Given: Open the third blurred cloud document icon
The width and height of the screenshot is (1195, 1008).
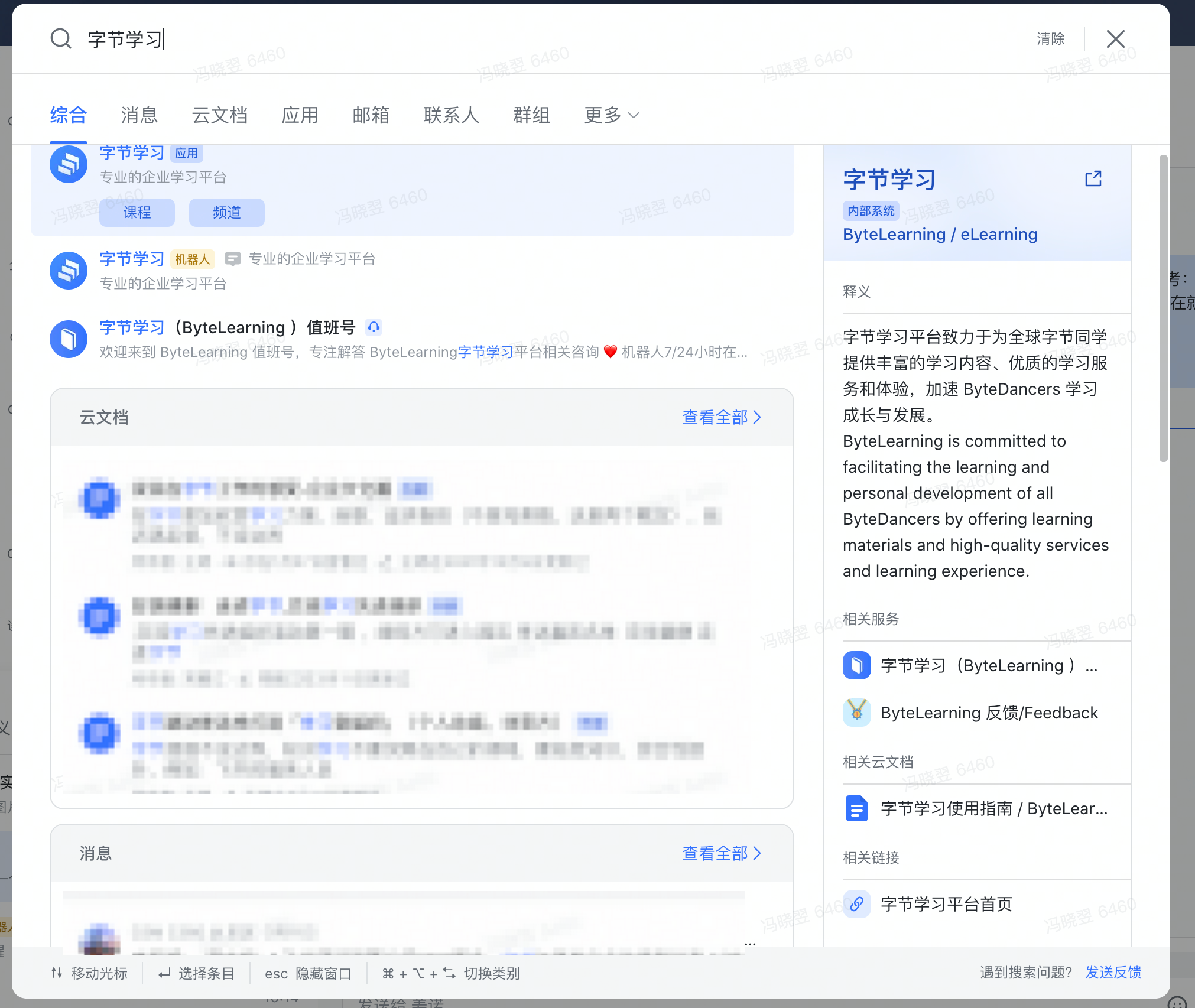Looking at the screenshot, I should pos(99,733).
